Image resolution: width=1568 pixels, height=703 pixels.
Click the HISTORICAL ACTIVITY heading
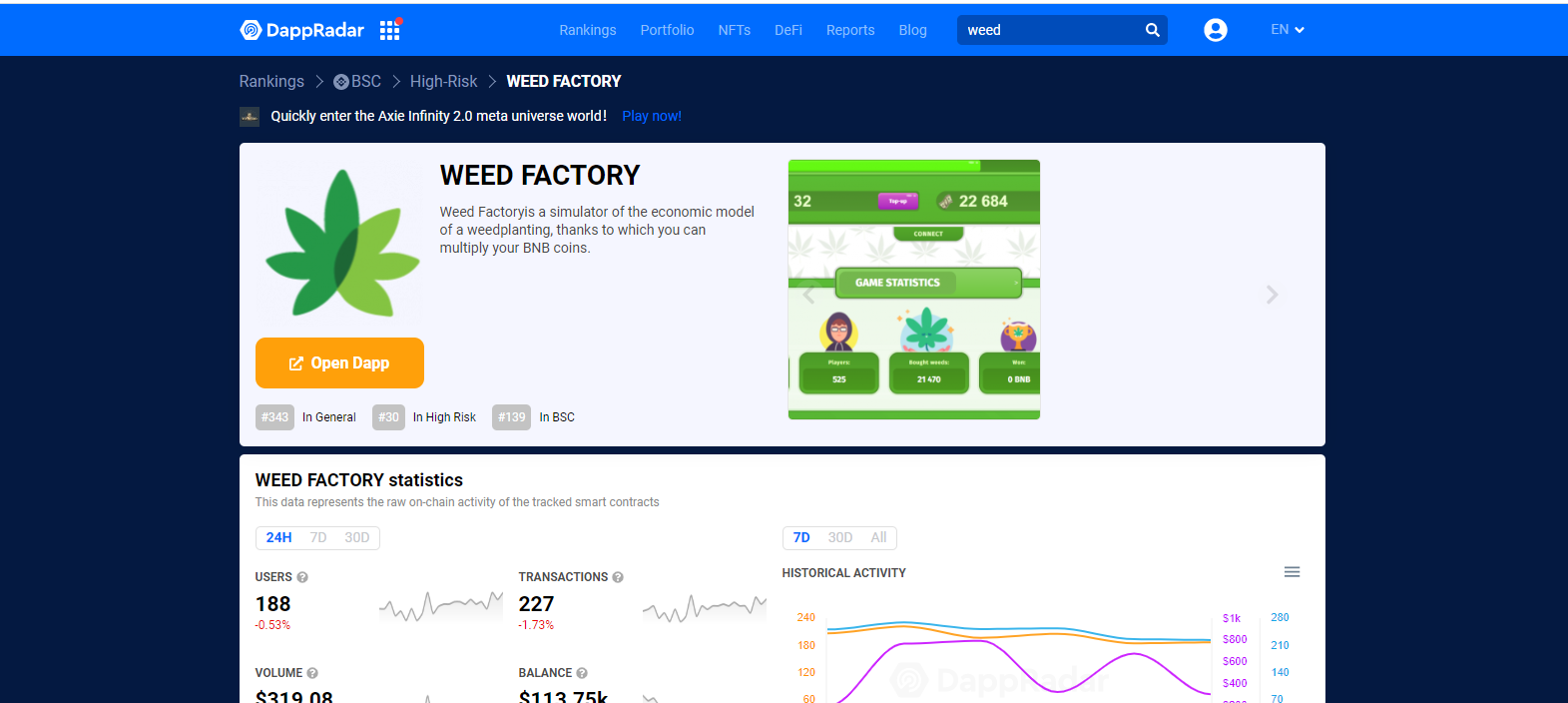[843, 573]
